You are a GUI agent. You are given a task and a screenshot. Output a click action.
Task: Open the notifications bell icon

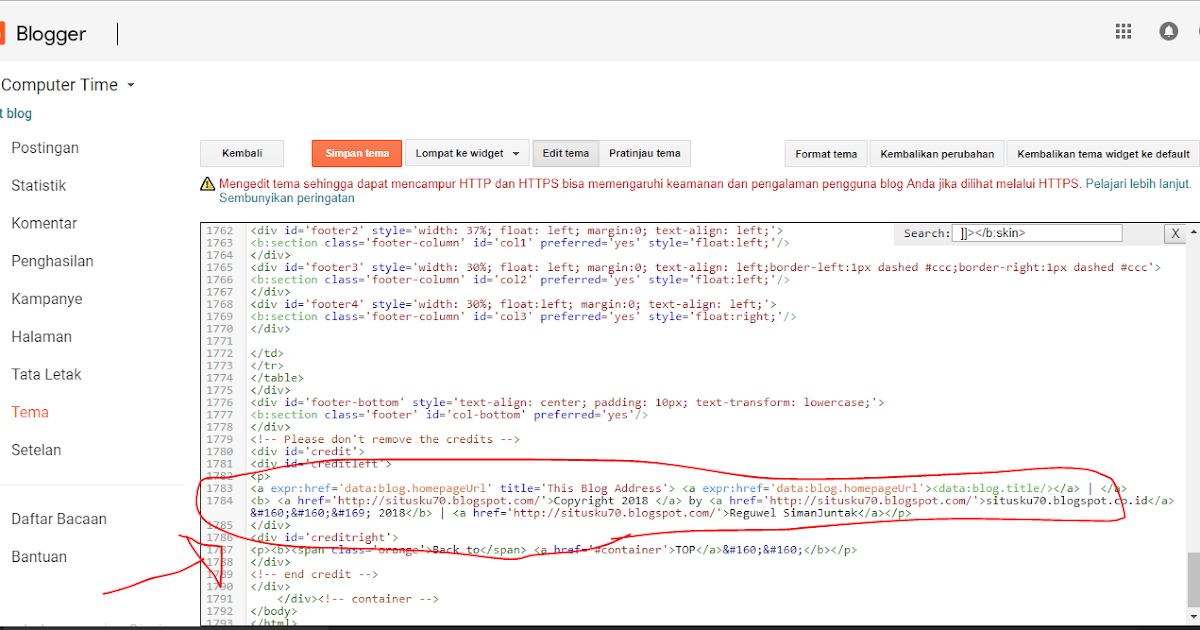(1168, 31)
